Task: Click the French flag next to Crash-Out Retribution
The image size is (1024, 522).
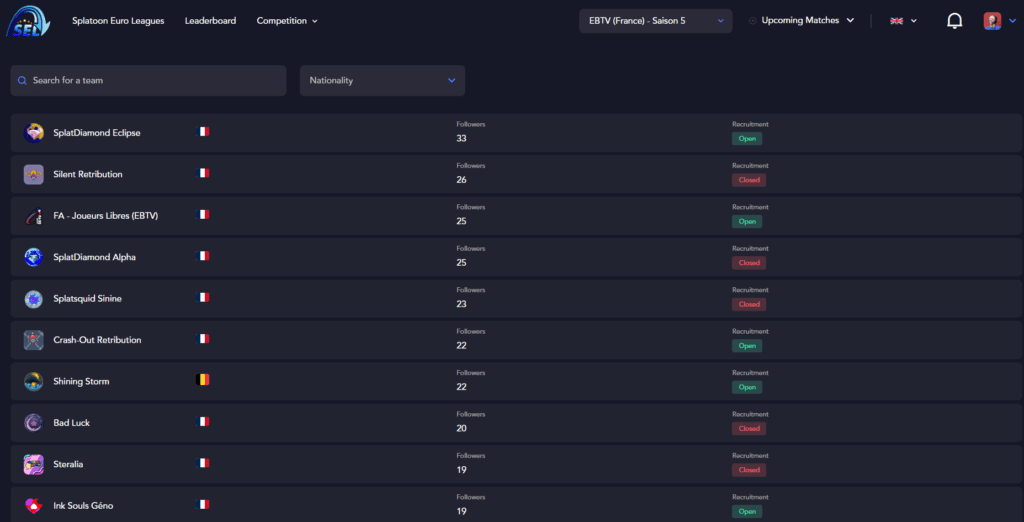Action: (202, 338)
